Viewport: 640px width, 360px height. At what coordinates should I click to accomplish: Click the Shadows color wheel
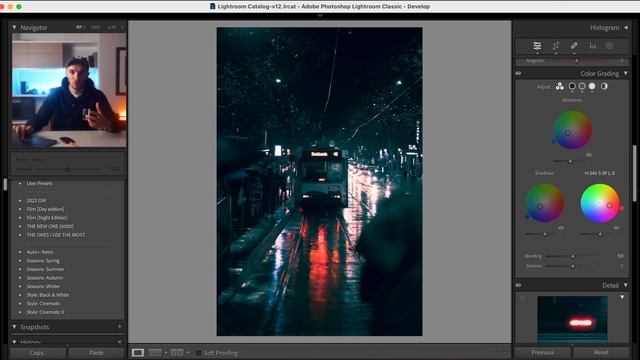(544, 203)
